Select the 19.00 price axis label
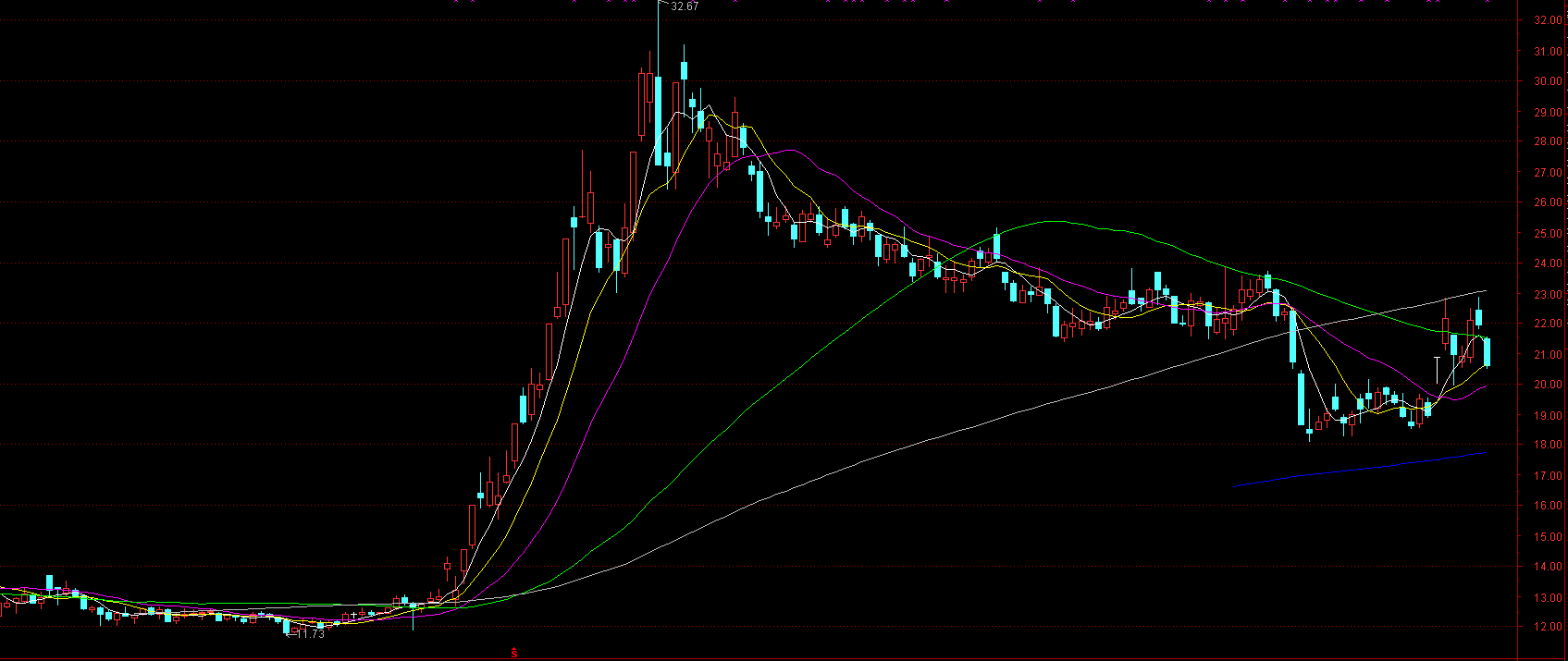 coord(1548,416)
